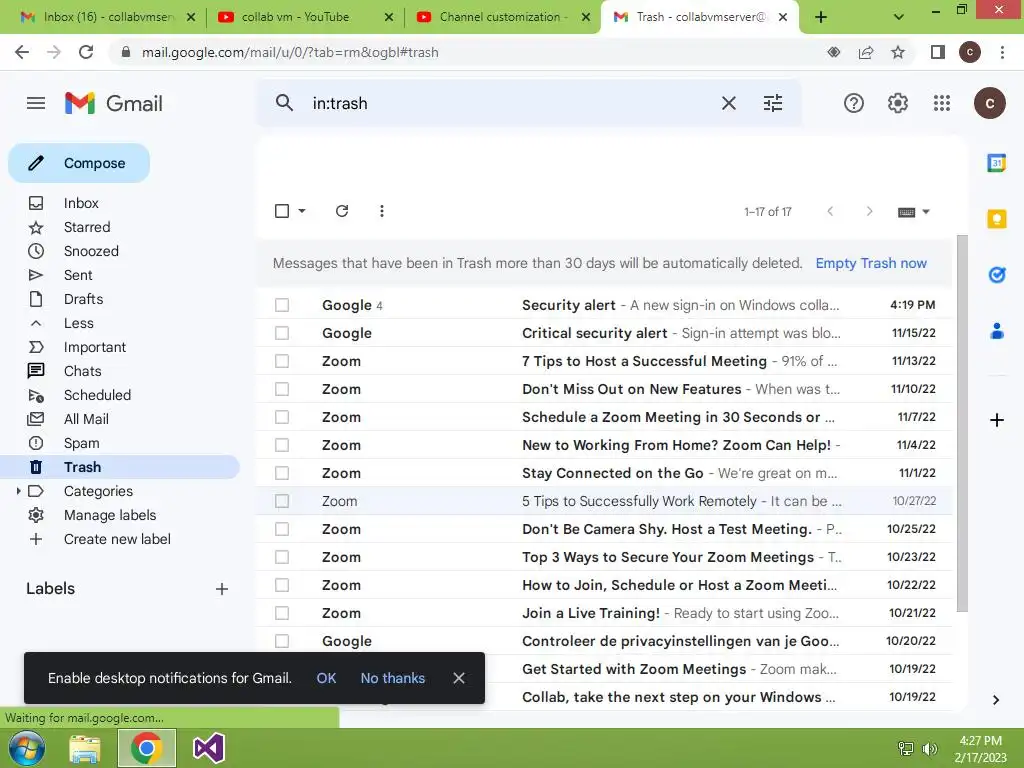The image size is (1024, 768).
Task: Tick checkbox for Critical security alert email
Action: click(282, 333)
